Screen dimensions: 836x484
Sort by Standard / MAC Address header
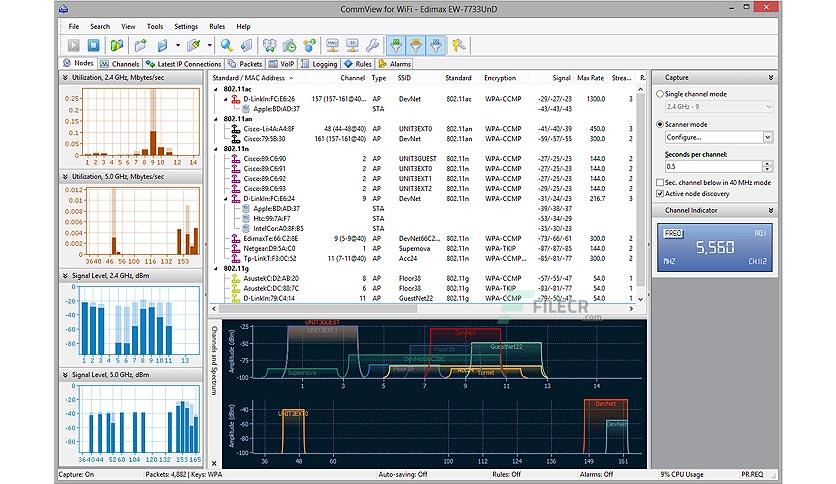point(248,78)
